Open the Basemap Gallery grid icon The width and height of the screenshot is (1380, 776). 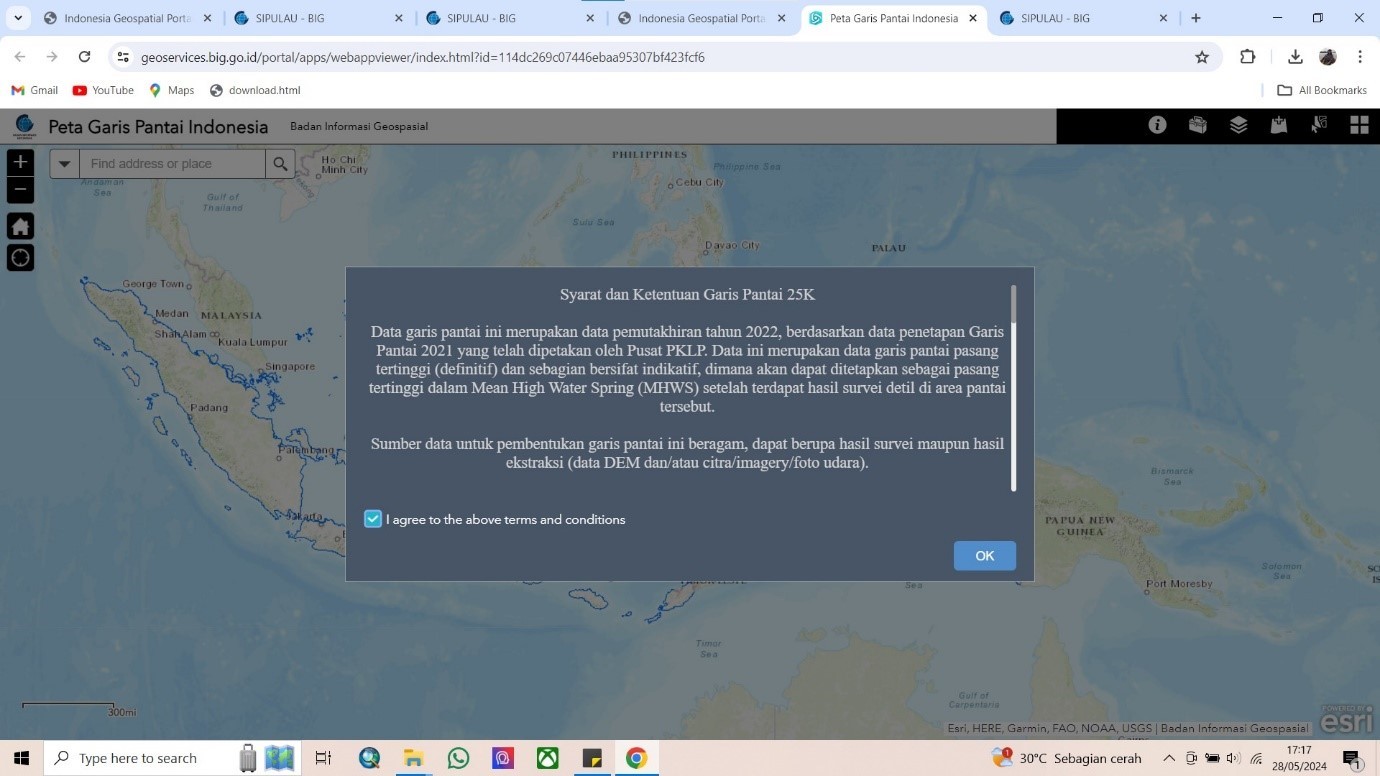(x=1359, y=125)
